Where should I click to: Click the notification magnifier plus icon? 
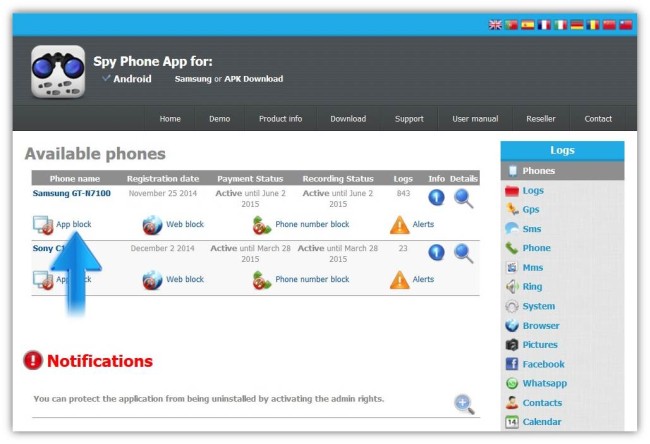click(x=464, y=404)
